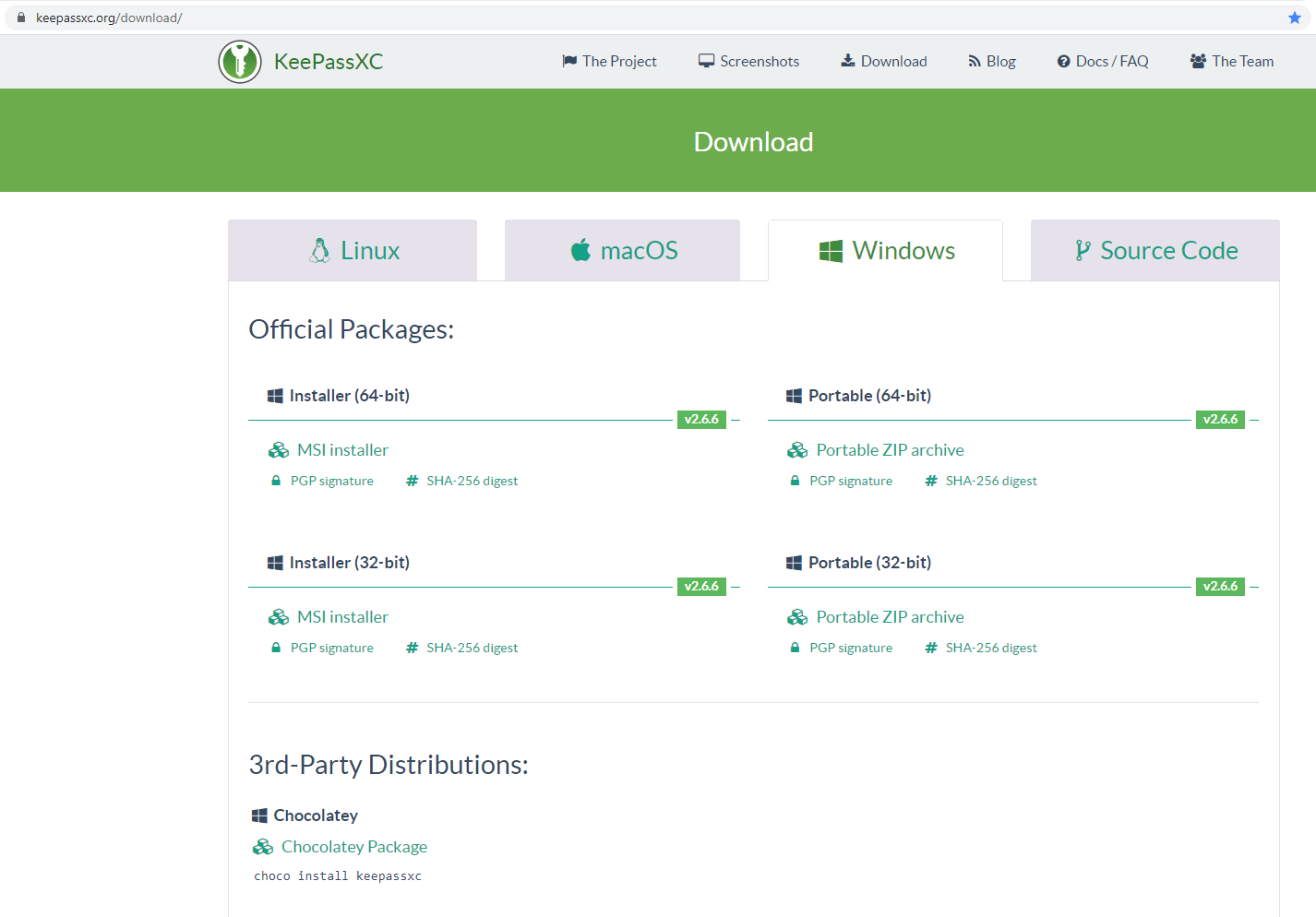Click Windows icon beside Portable (32-bit) heading
Image resolution: width=1316 pixels, height=917 pixels.
[794, 563]
